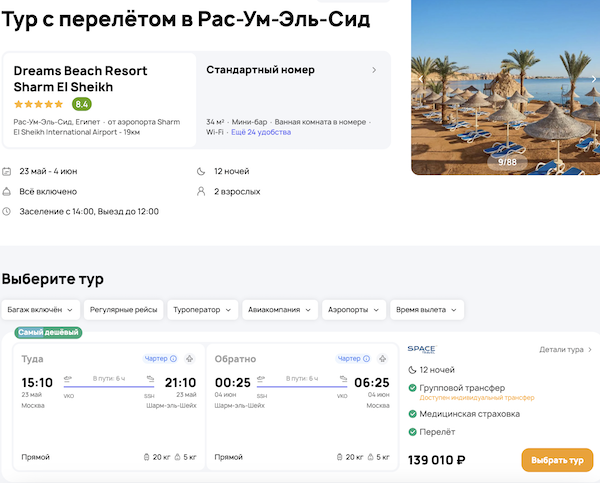600x483 pixels.
Task: Click the info icon beside outbound Чартер label
Action: (173, 358)
